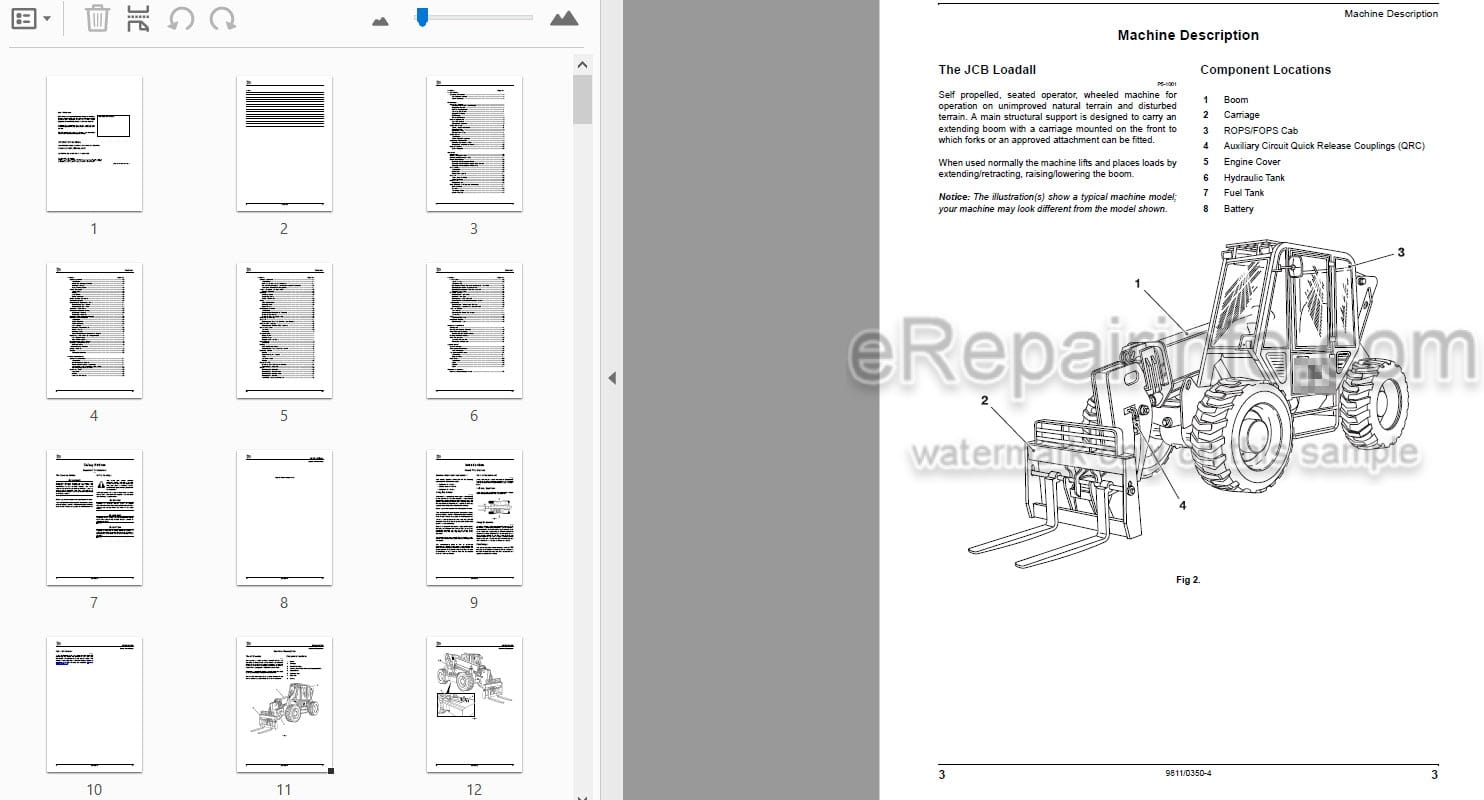Enlarge thumbnails with large mountain icon
This screenshot has width=1484, height=800.
point(564,18)
